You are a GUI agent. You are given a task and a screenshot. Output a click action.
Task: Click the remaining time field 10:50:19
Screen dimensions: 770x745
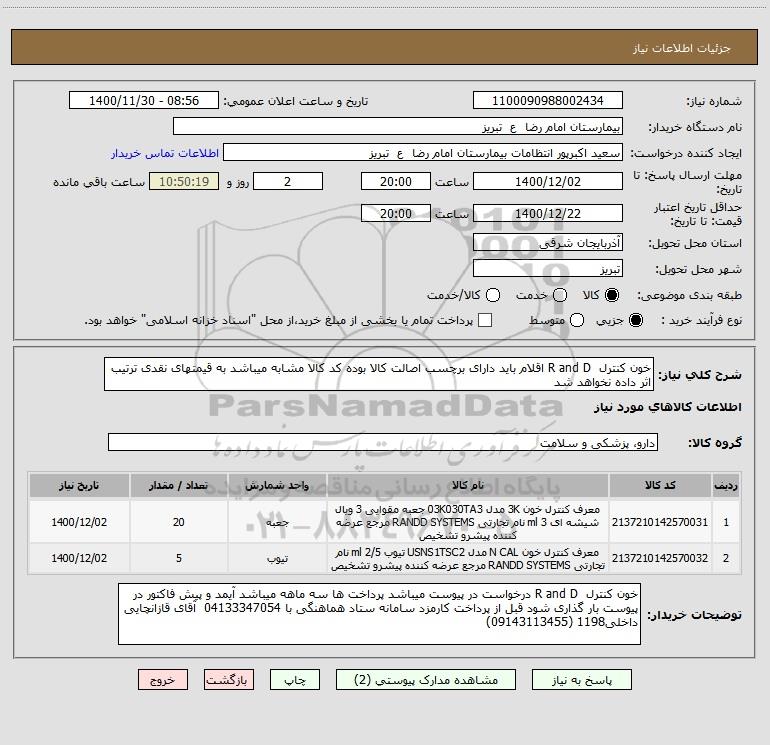click(x=184, y=181)
